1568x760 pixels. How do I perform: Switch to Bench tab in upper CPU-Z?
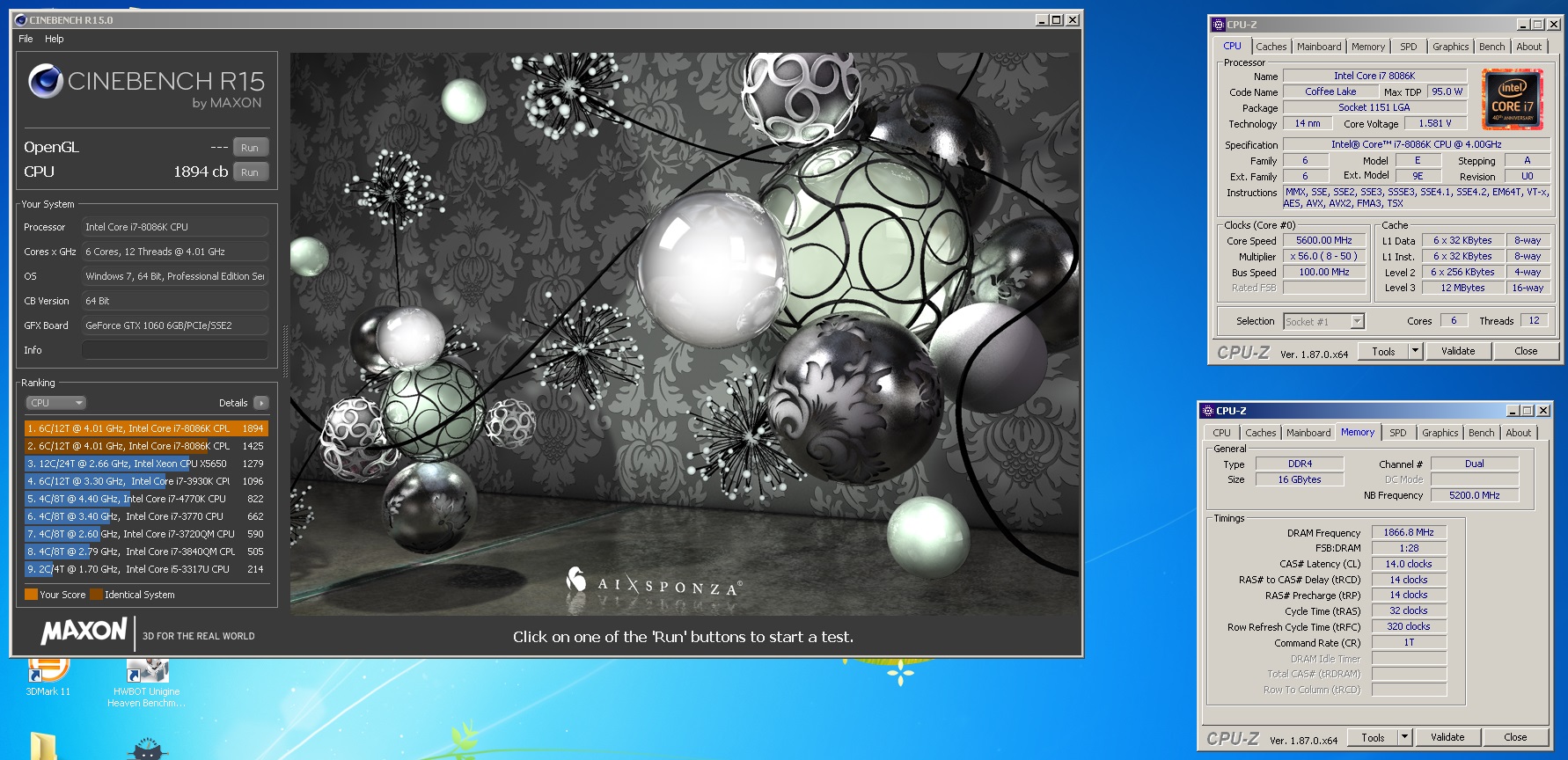1491,47
